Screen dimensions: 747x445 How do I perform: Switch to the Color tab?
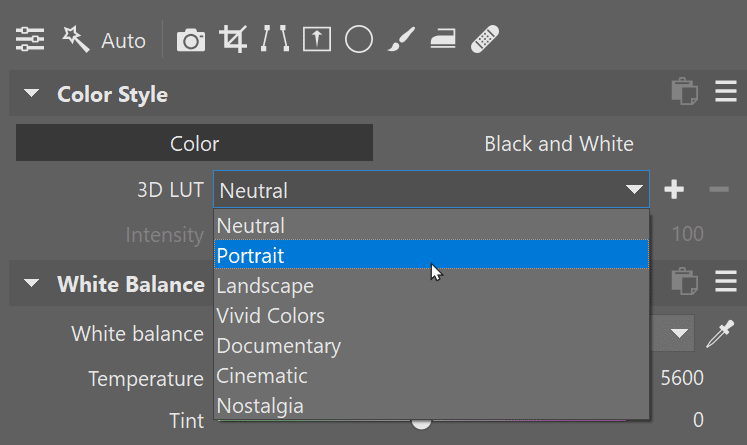(x=194, y=143)
